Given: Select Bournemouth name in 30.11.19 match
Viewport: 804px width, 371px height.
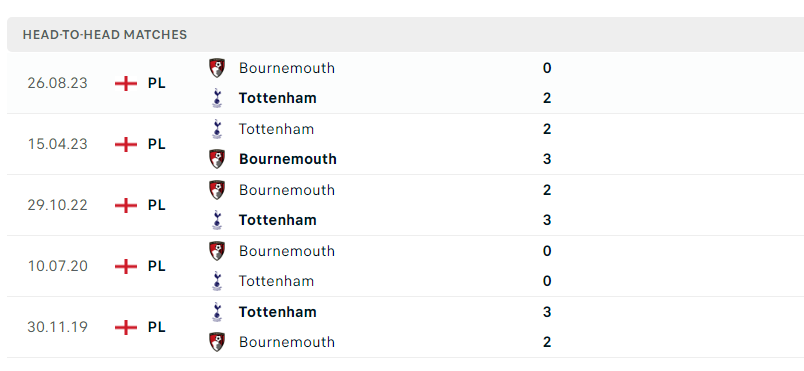Looking at the screenshot, I should pos(287,342).
